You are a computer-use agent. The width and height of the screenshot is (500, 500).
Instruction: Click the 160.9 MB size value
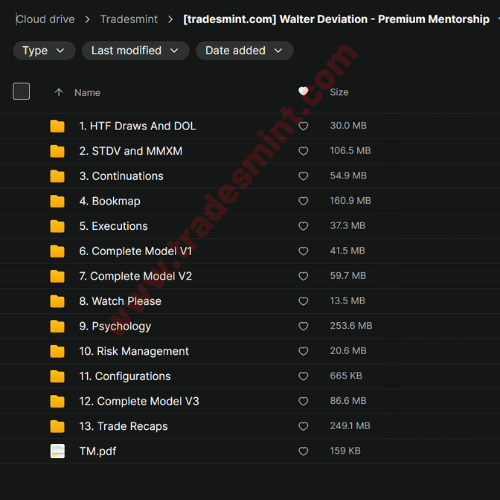pos(350,201)
